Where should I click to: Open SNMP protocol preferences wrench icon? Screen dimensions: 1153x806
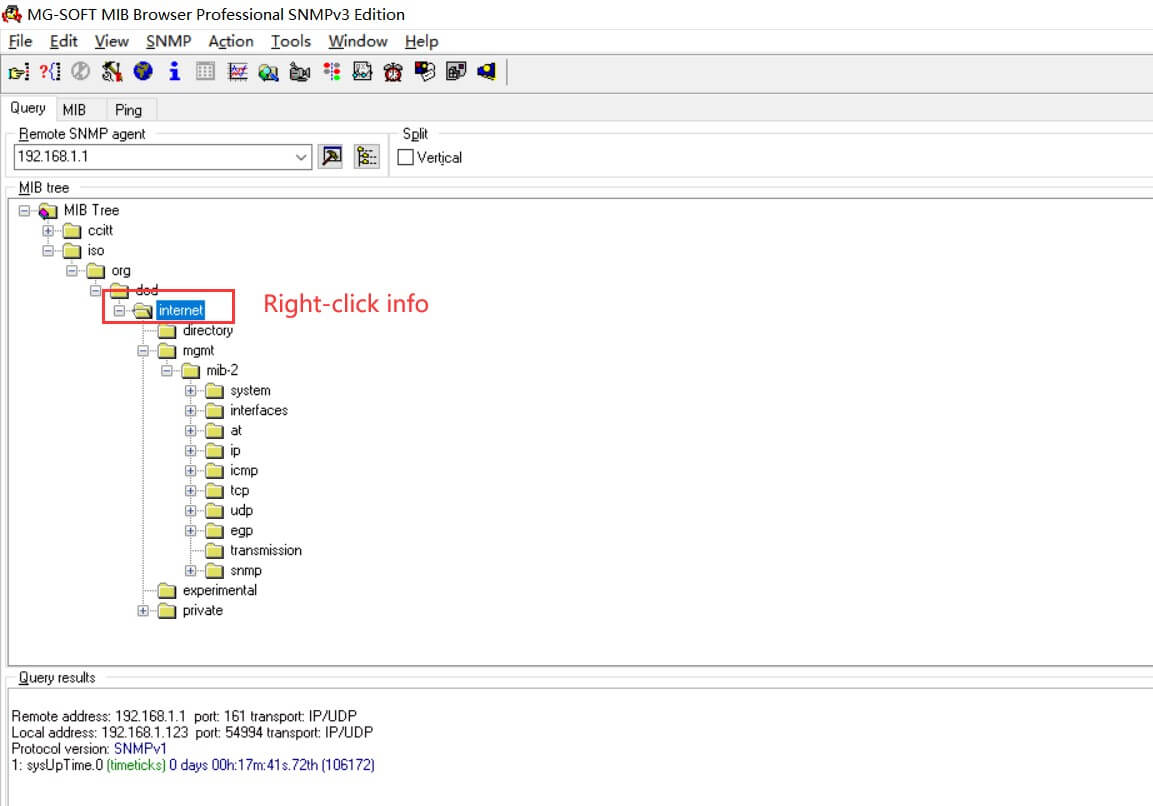click(x=112, y=72)
